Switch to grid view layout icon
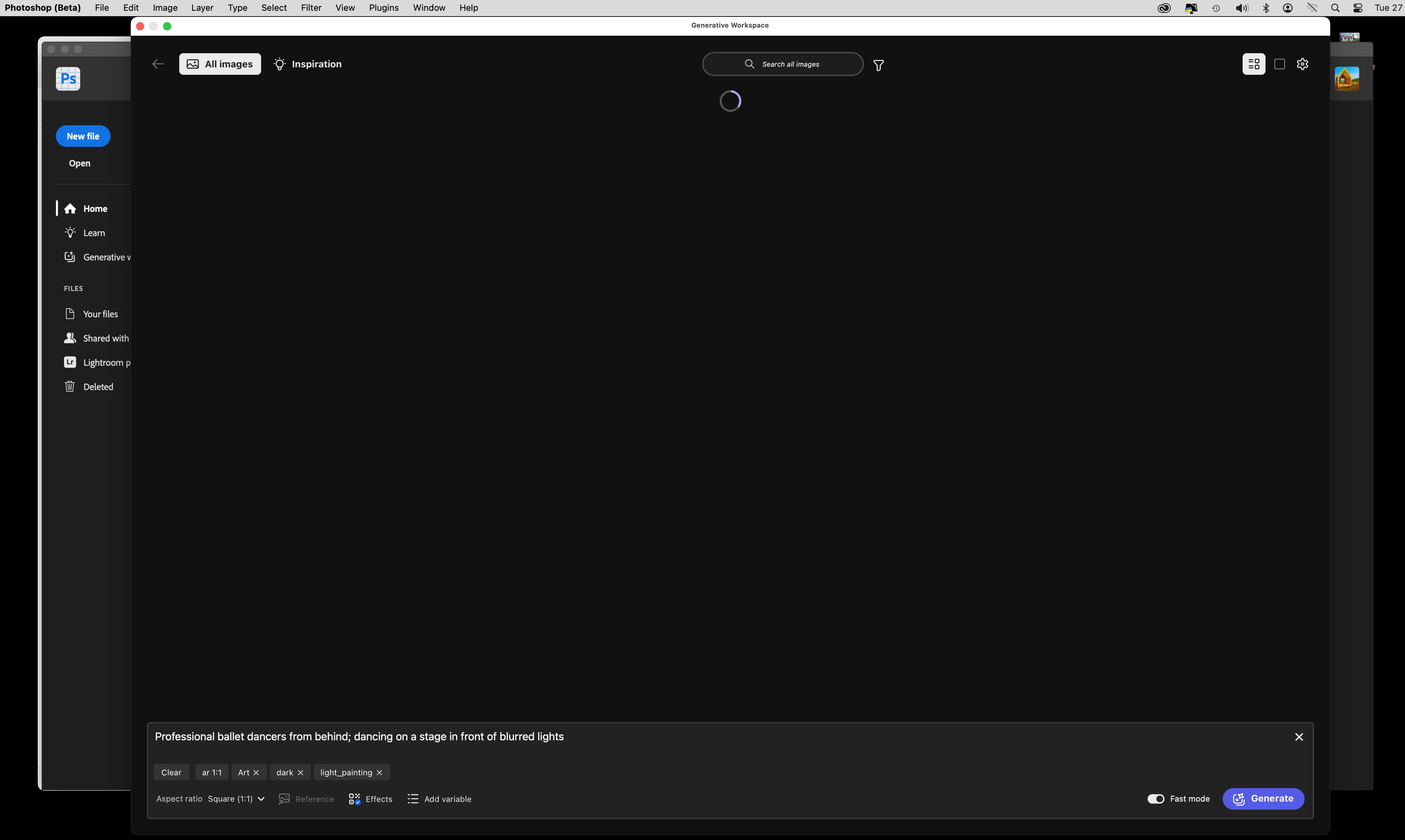This screenshot has width=1405, height=840. [1254, 64]
